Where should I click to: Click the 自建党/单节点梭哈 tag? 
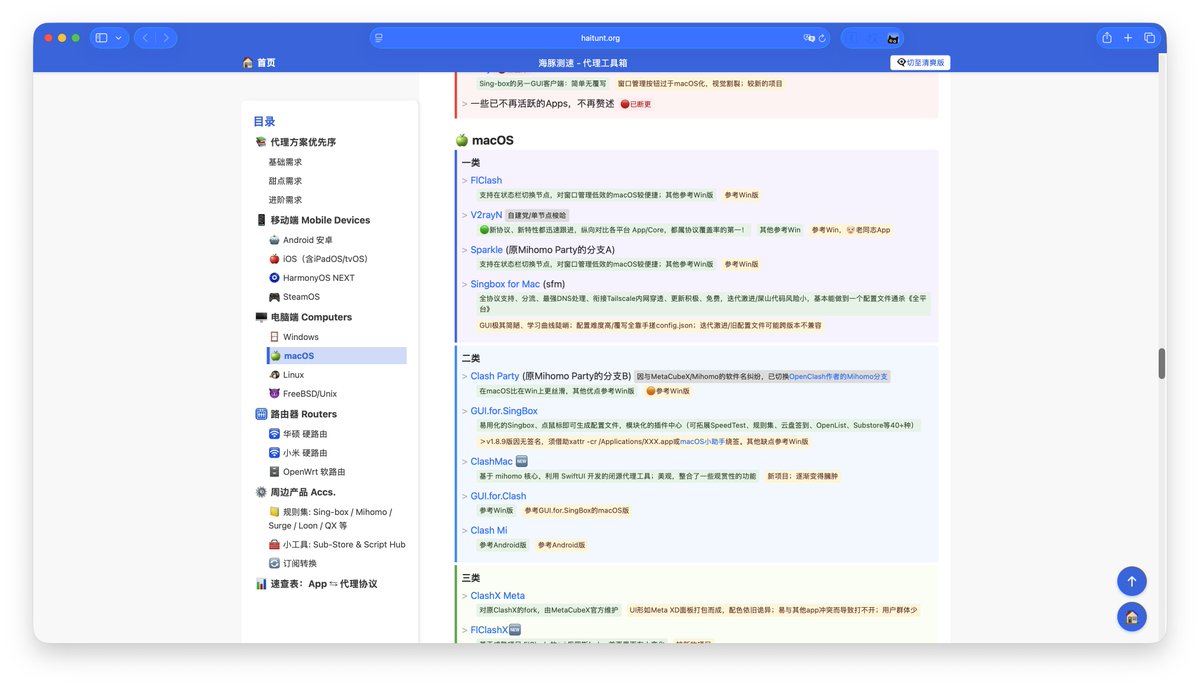tap(536, 215)
